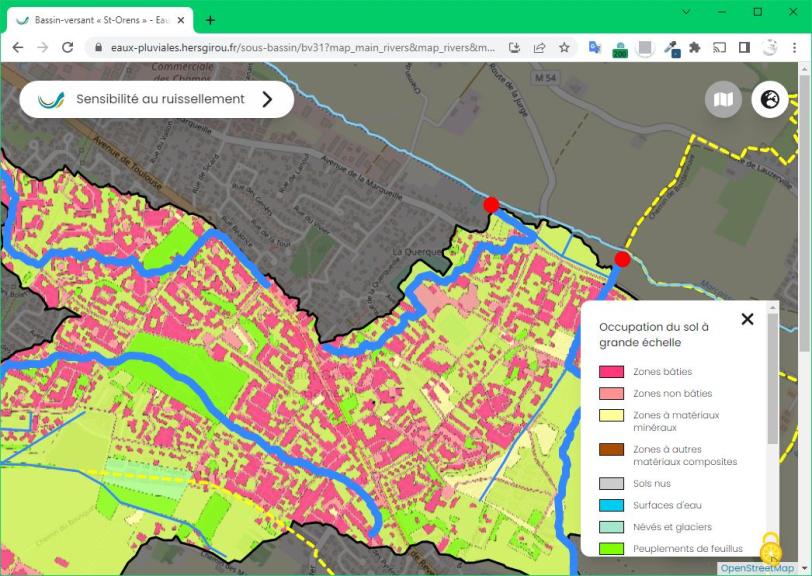Reload the page
This screenshot has height=576, width=812.
(x=67, y=47)
